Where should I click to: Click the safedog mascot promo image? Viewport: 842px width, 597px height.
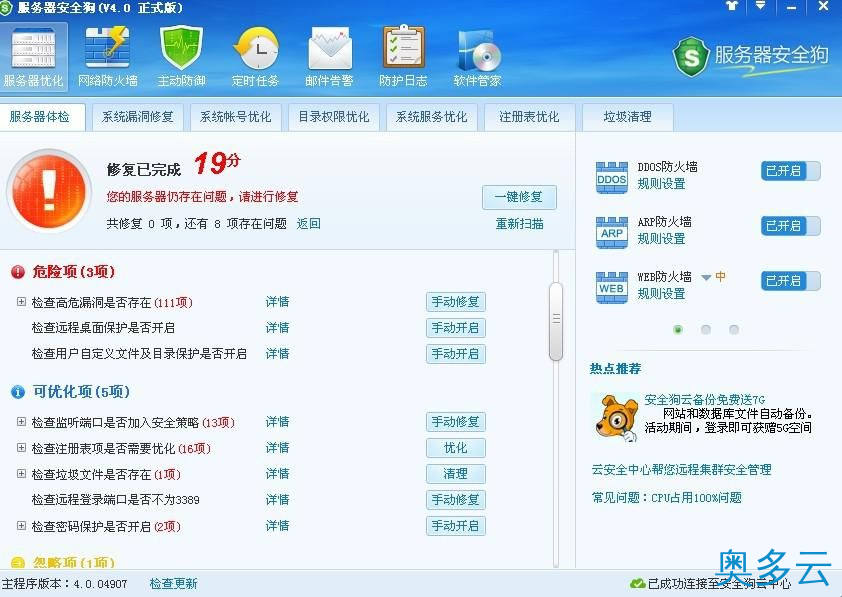pos(616,418)
